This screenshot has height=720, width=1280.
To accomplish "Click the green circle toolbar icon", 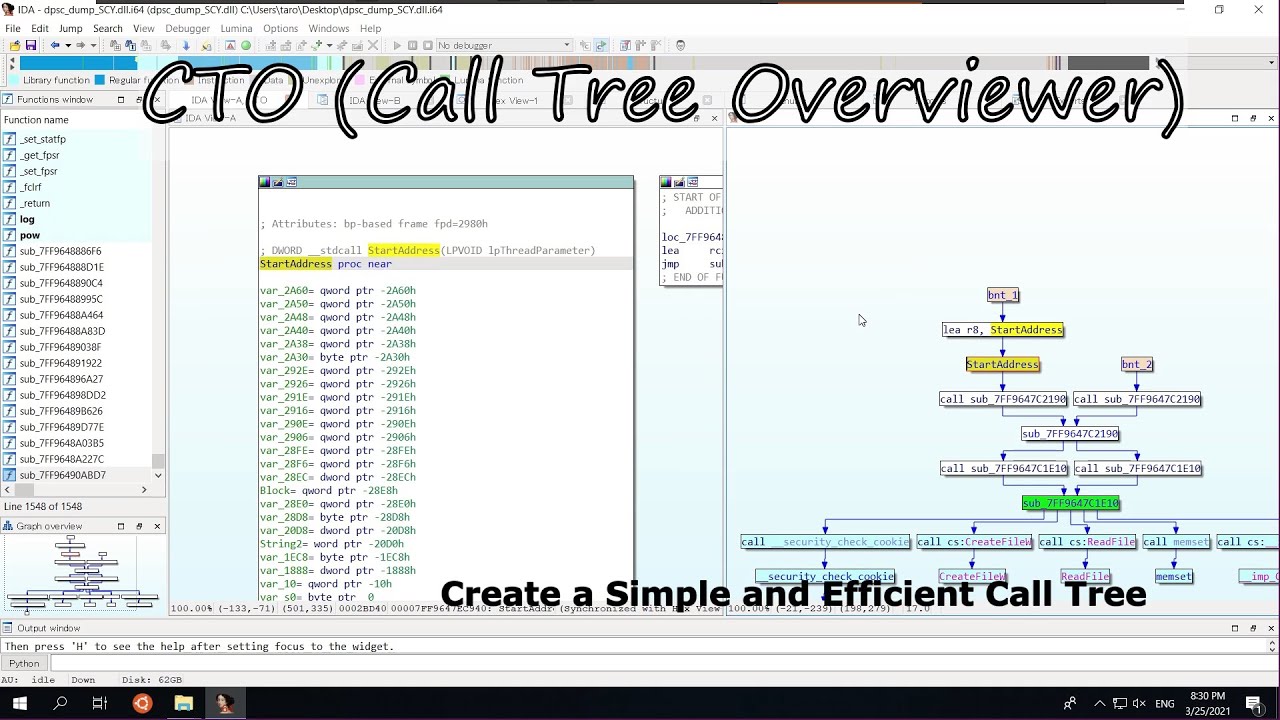I will [x=246, y=46].
